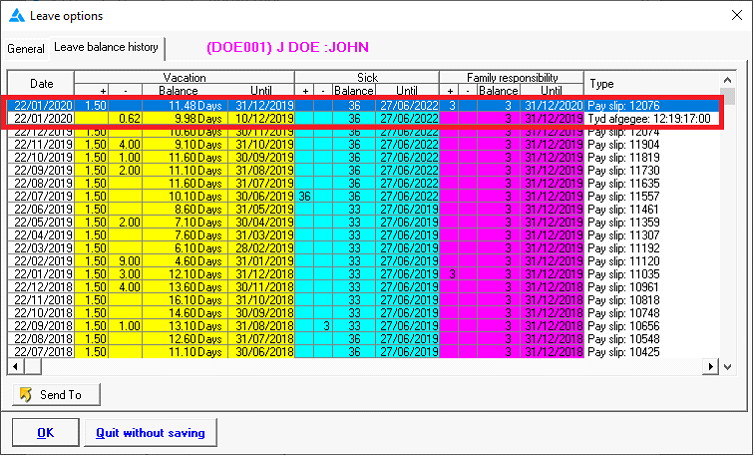The width and height of the screenshot is (755, 456).
Task: Select row with Pay slip: 11120
Action: 364,261
